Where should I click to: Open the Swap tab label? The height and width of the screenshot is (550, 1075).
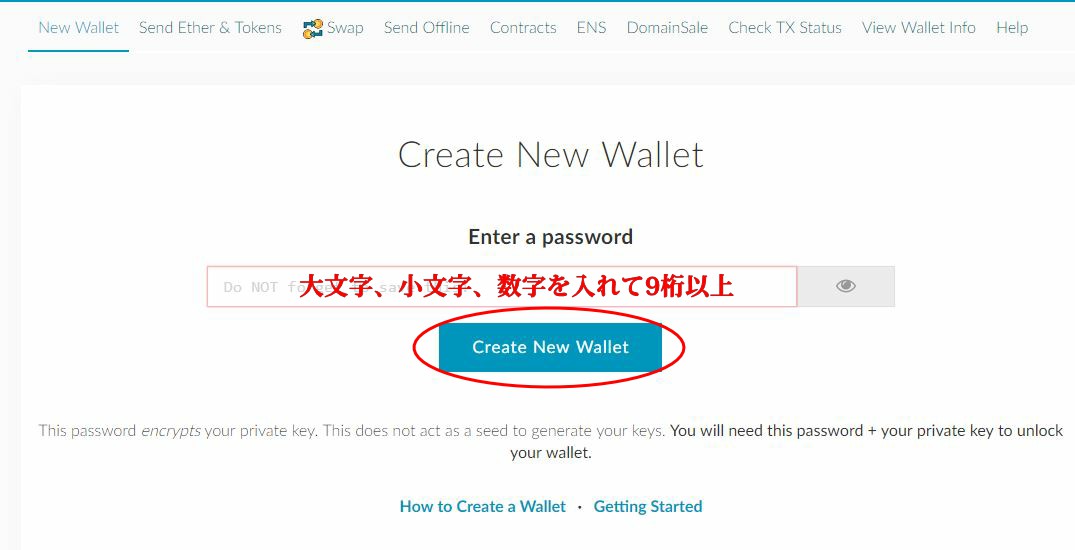click(345, 28)
